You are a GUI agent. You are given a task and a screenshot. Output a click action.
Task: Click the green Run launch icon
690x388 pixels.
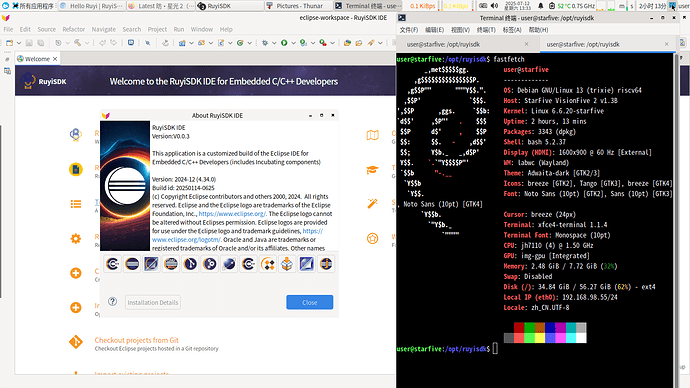pos(284,43)
